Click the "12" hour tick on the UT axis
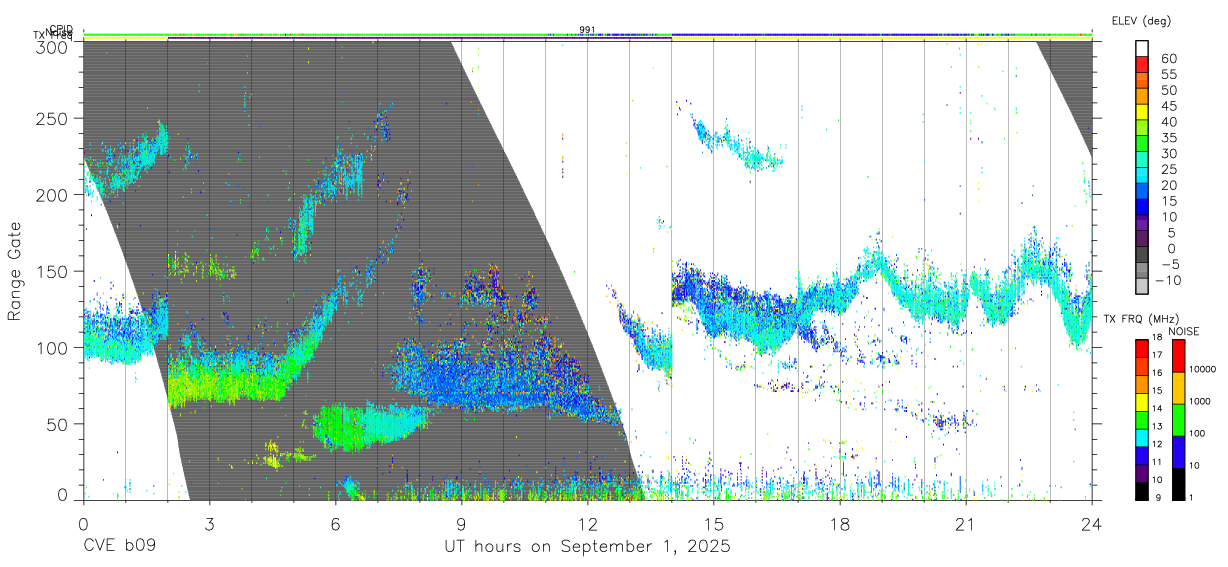This screenshot has height=567, width=1228. 587,523
